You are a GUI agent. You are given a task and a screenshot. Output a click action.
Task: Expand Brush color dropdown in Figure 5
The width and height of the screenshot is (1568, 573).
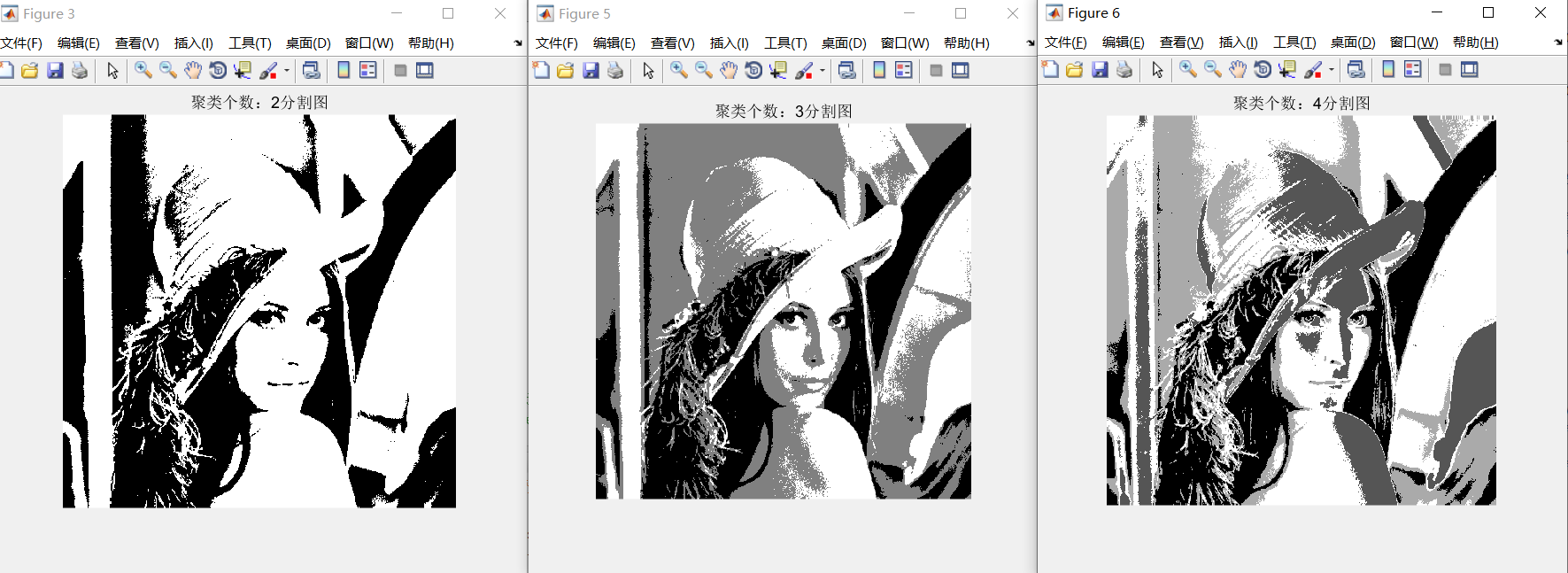click(823, 70)
